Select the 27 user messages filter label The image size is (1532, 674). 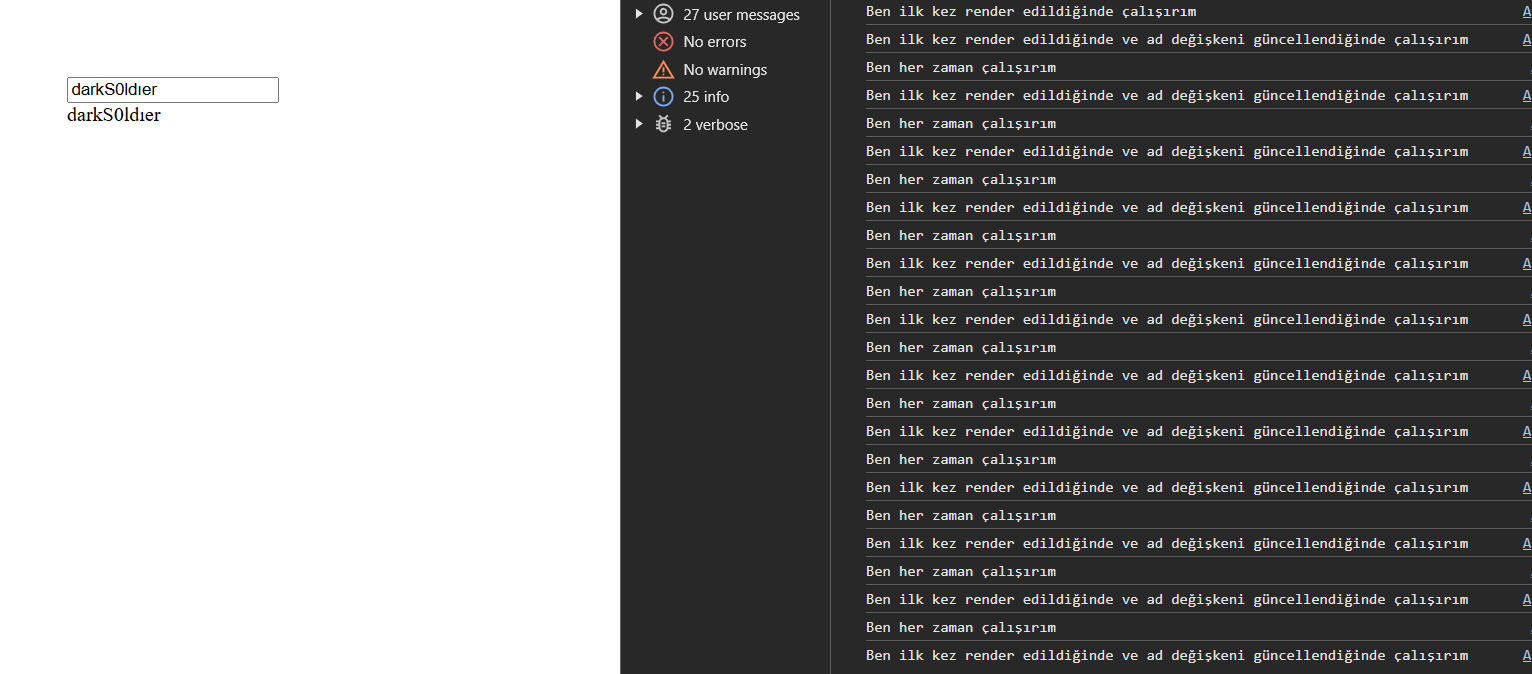[x=742, y=15]
